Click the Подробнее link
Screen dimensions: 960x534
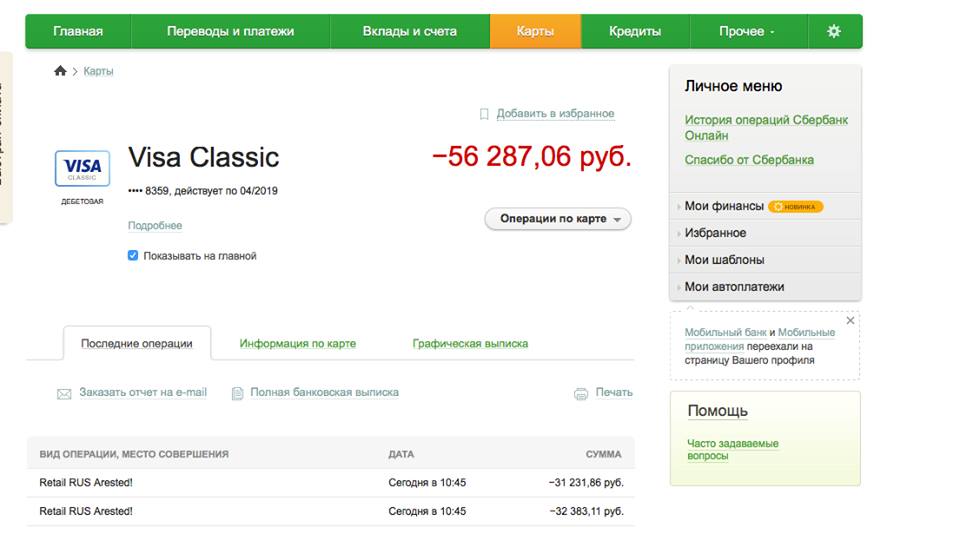[155, 225]
